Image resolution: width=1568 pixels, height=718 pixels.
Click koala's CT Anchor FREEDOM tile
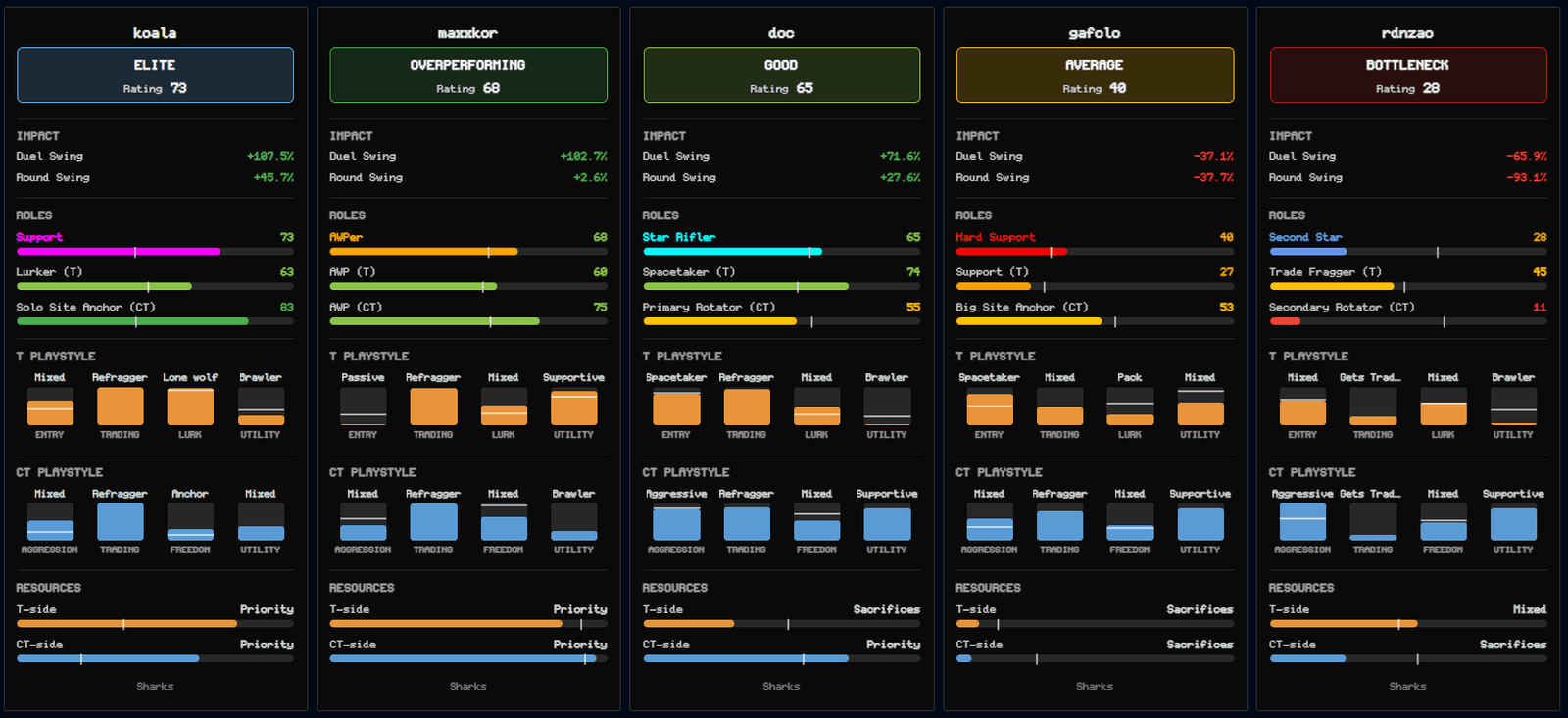tap(190, 523)
